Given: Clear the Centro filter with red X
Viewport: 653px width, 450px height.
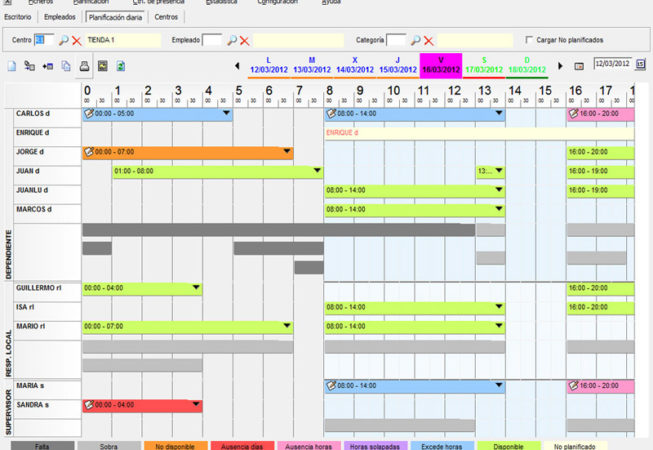Looking at the screenshot, I should coord(77,41).
